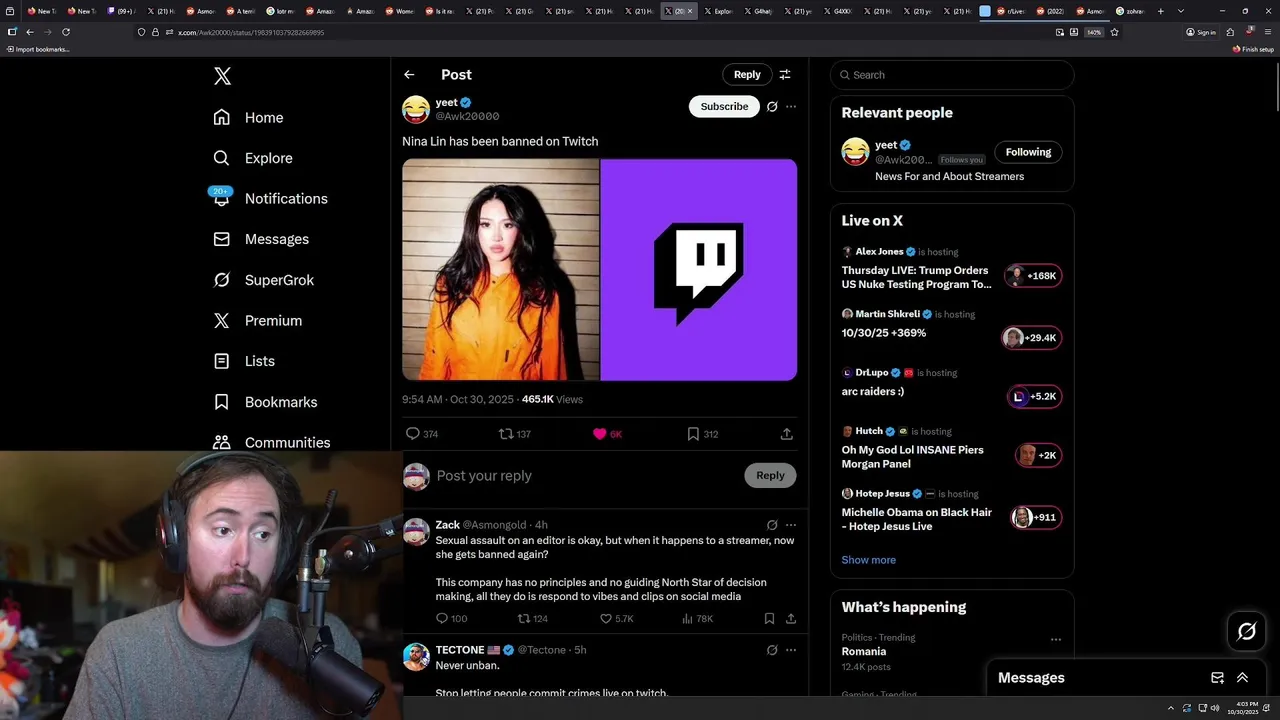
Task: Click Grok icon on Zack's reply
Action: click(x=772, y=525)
